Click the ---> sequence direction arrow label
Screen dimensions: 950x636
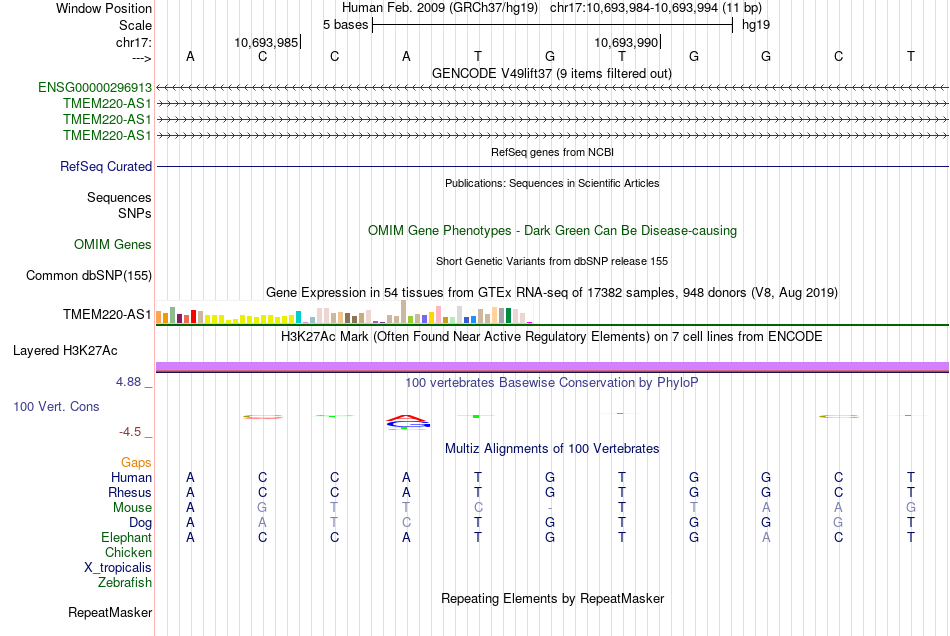click(141, 58)
